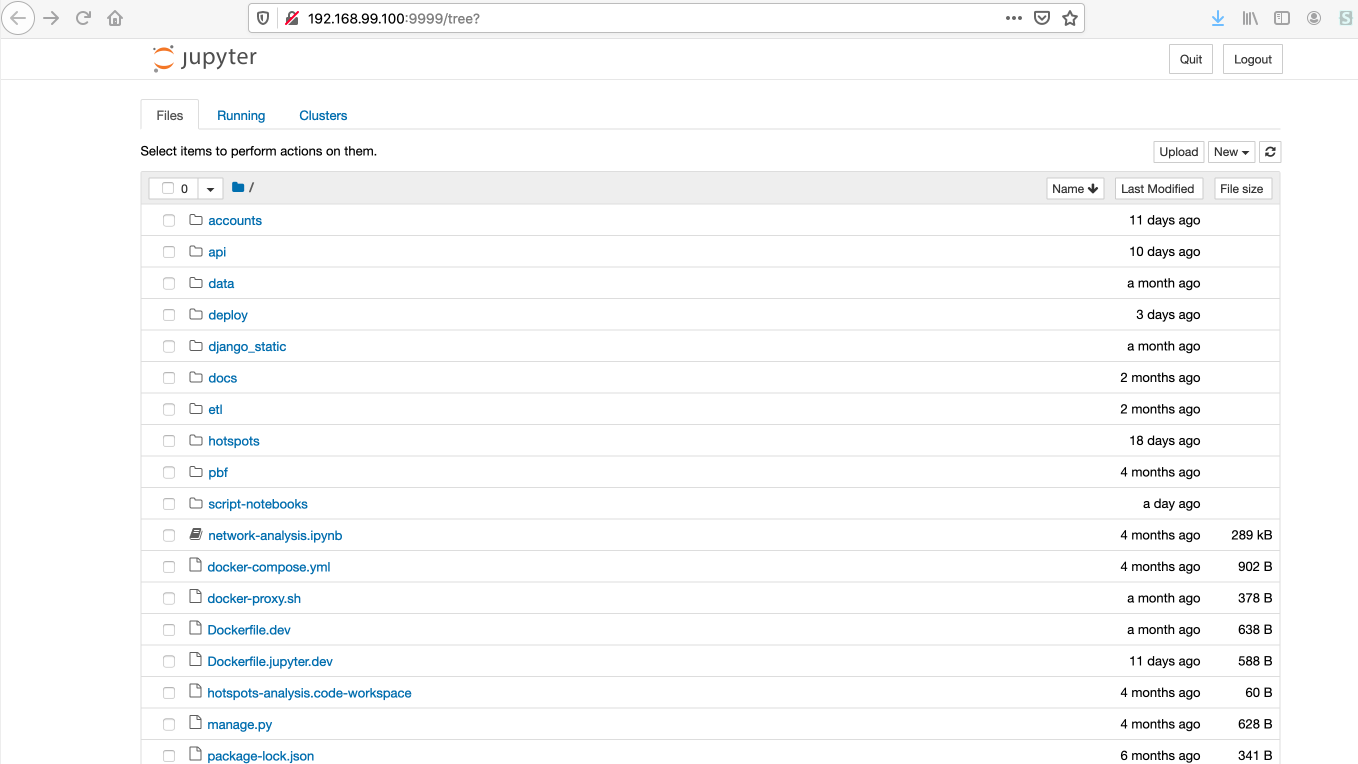
Task: Open the item filter dropdown beside select-all
Action: [x=210, y=187]
